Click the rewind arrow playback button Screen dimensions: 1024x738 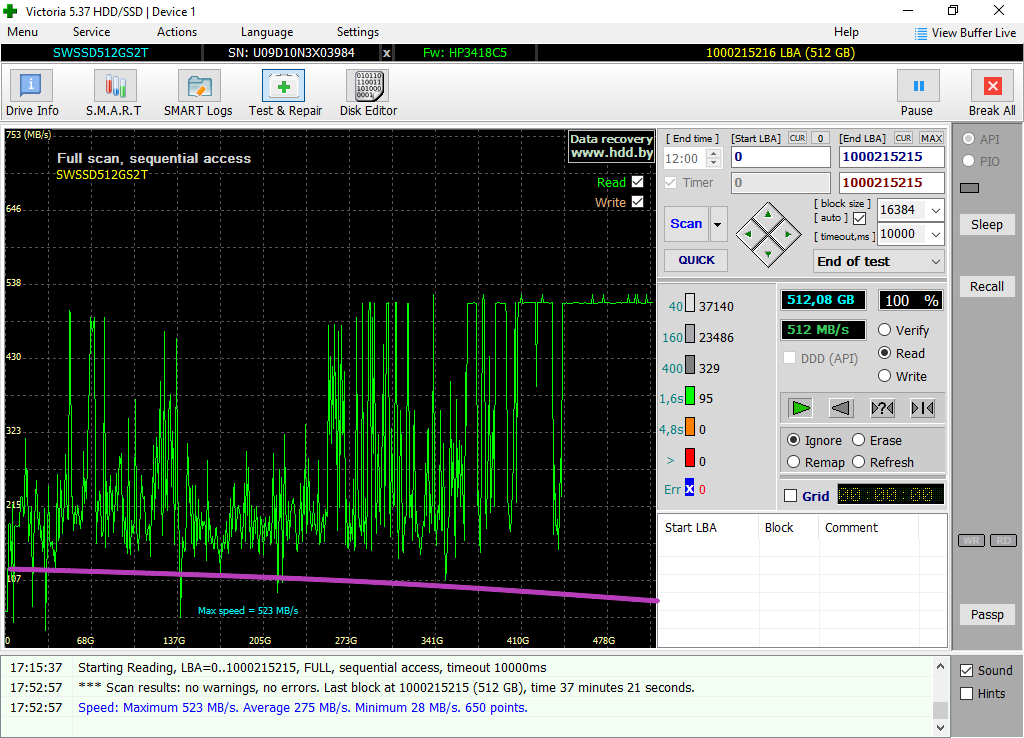click(x=841, y=408)
